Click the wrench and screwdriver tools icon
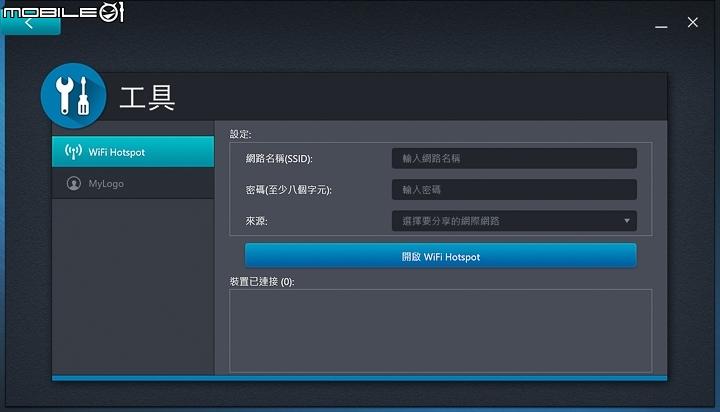The image size is (720, 412). [x=73, y=96]
